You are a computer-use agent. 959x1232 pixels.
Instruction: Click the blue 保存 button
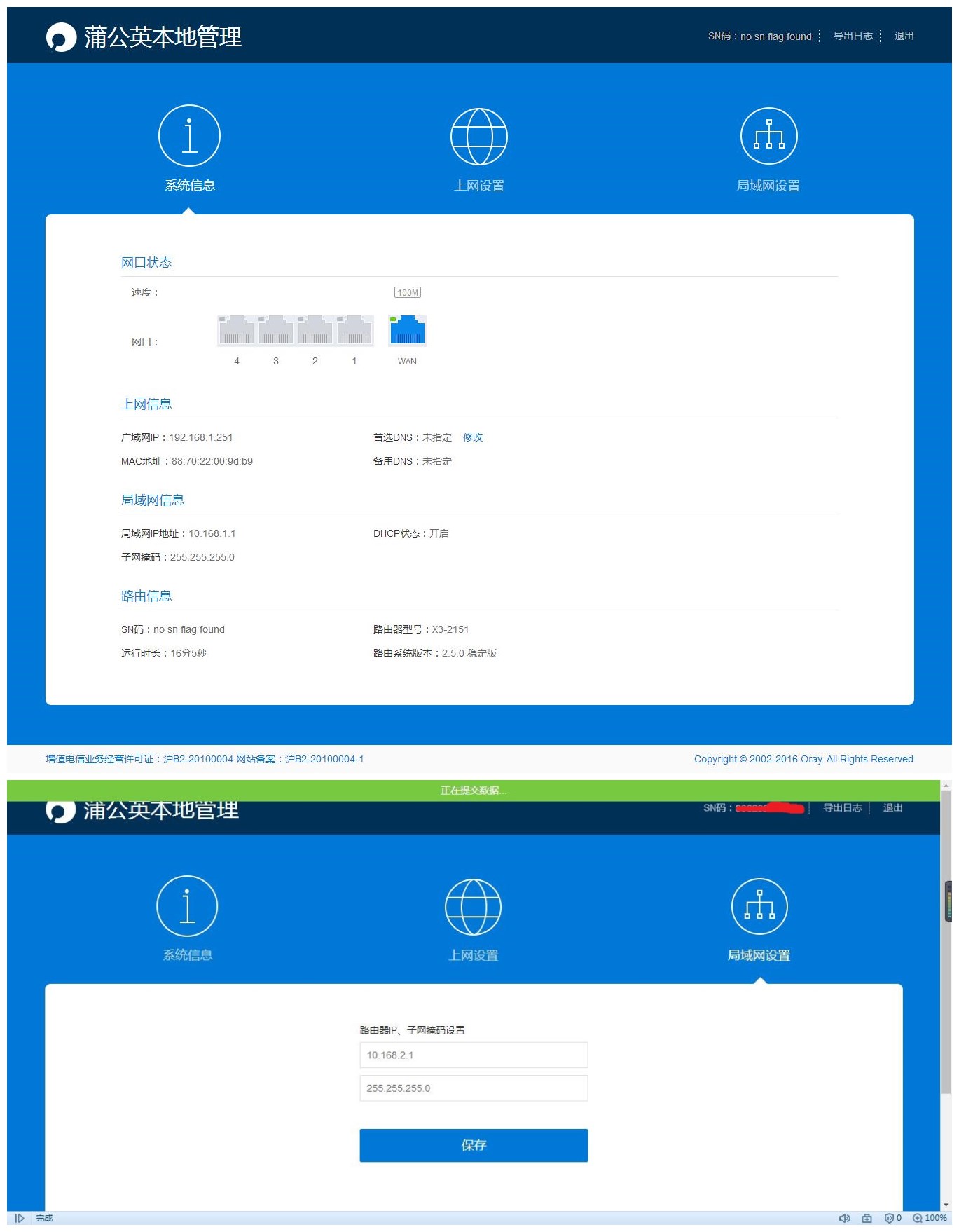[474, 1145]
